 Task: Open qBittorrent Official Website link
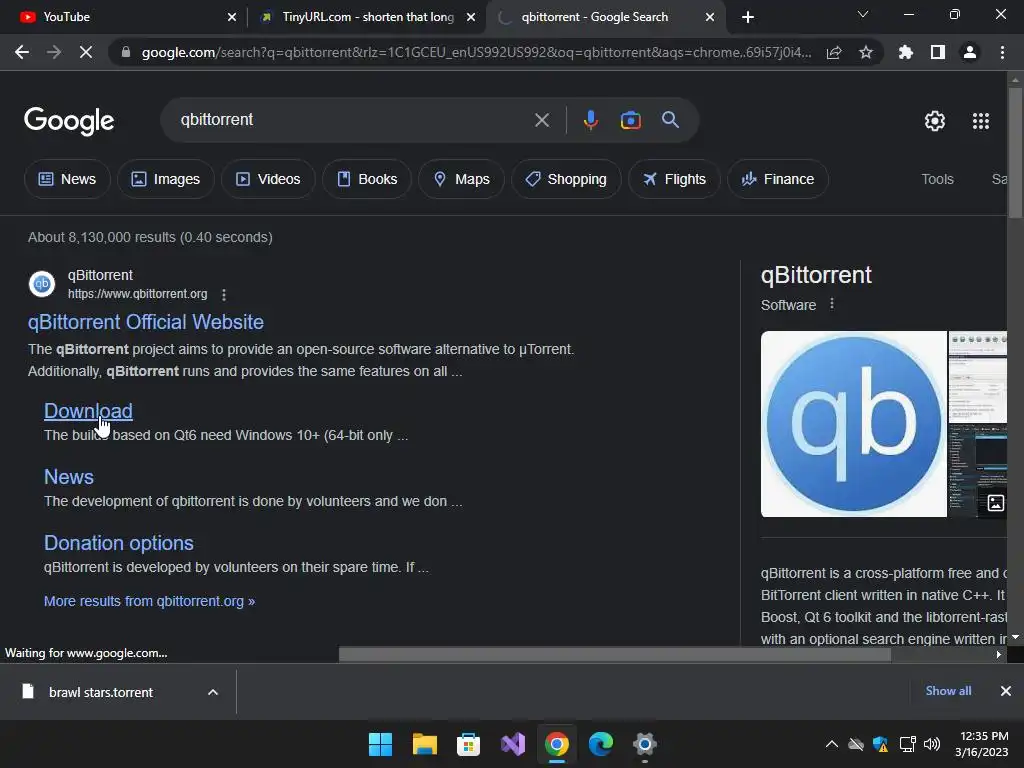pos(146,322)
